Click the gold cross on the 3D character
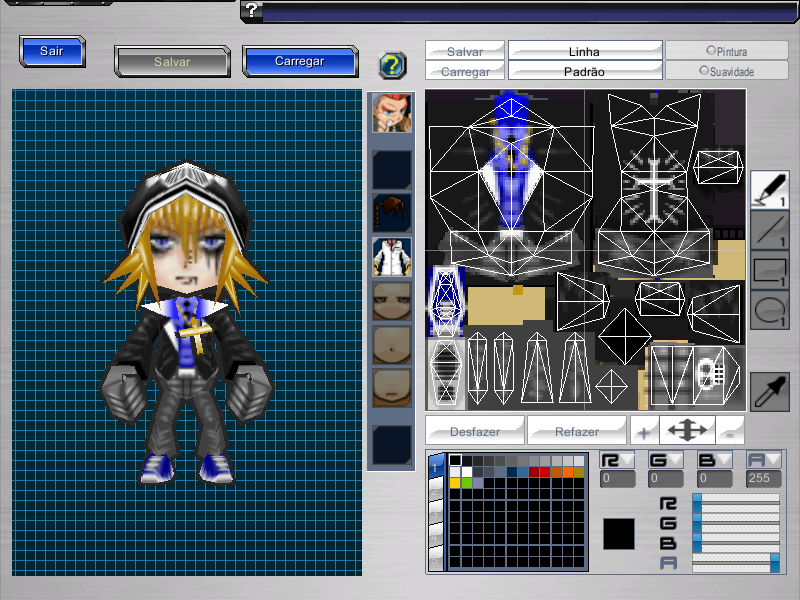Viewport: 800px width, 600px height. pyautogui.click(x=194, y=334)
